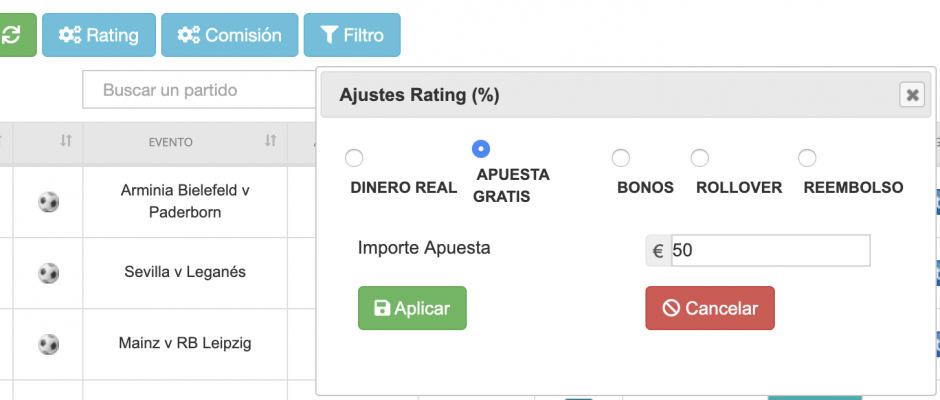
Task: Select the APUESTA GRATIS radio option
Action: point(481,149)
